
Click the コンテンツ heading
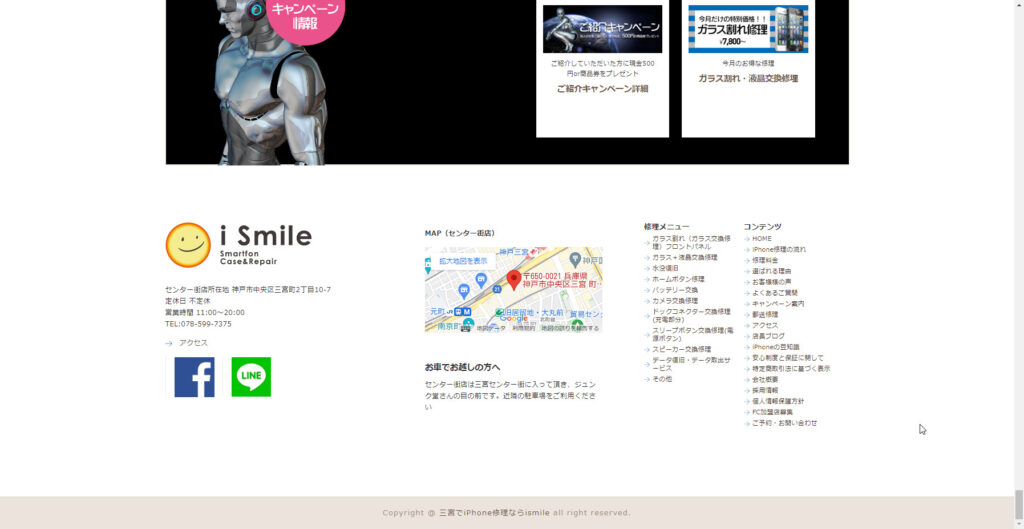[x=762, y=227]
